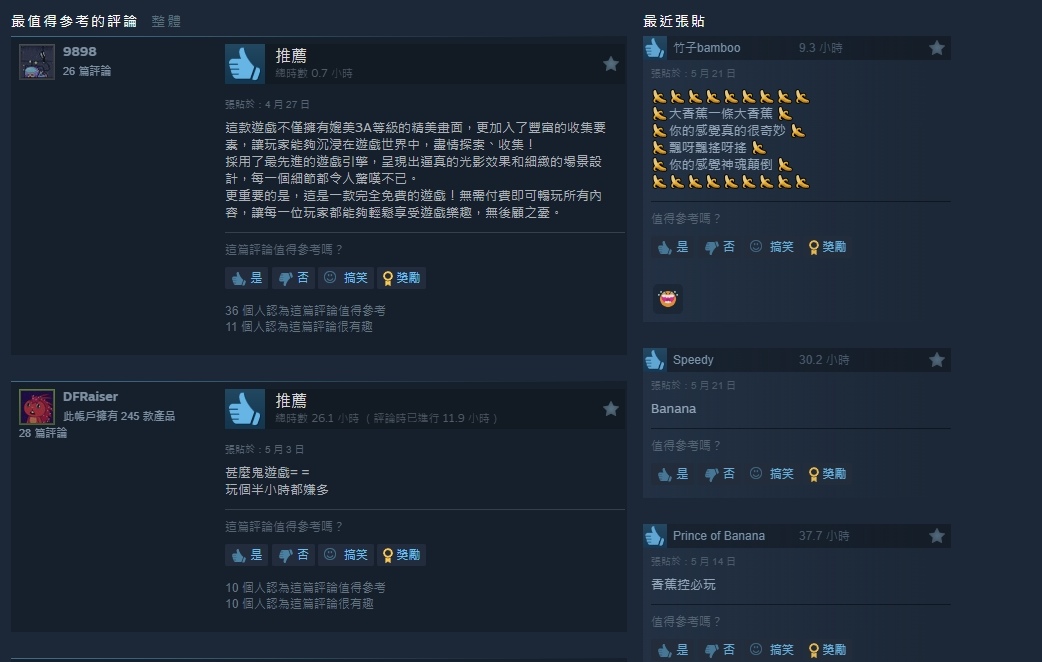Click the laughing emoji award under 竹子bamboo's review
The image size is (1042, 662).
pyautogui.click(x=668, y=299)
